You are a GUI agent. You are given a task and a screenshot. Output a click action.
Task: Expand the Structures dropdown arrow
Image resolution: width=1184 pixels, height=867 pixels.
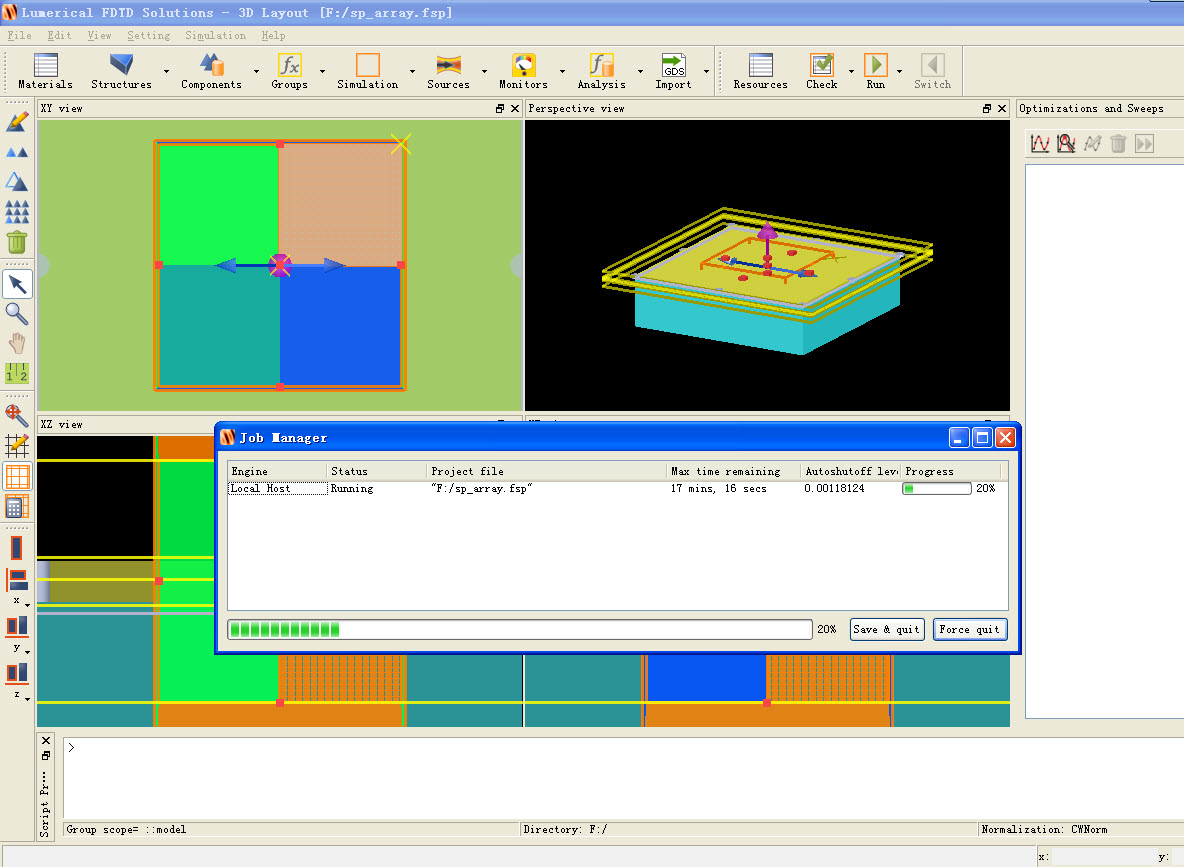click(x=166, y=72)
